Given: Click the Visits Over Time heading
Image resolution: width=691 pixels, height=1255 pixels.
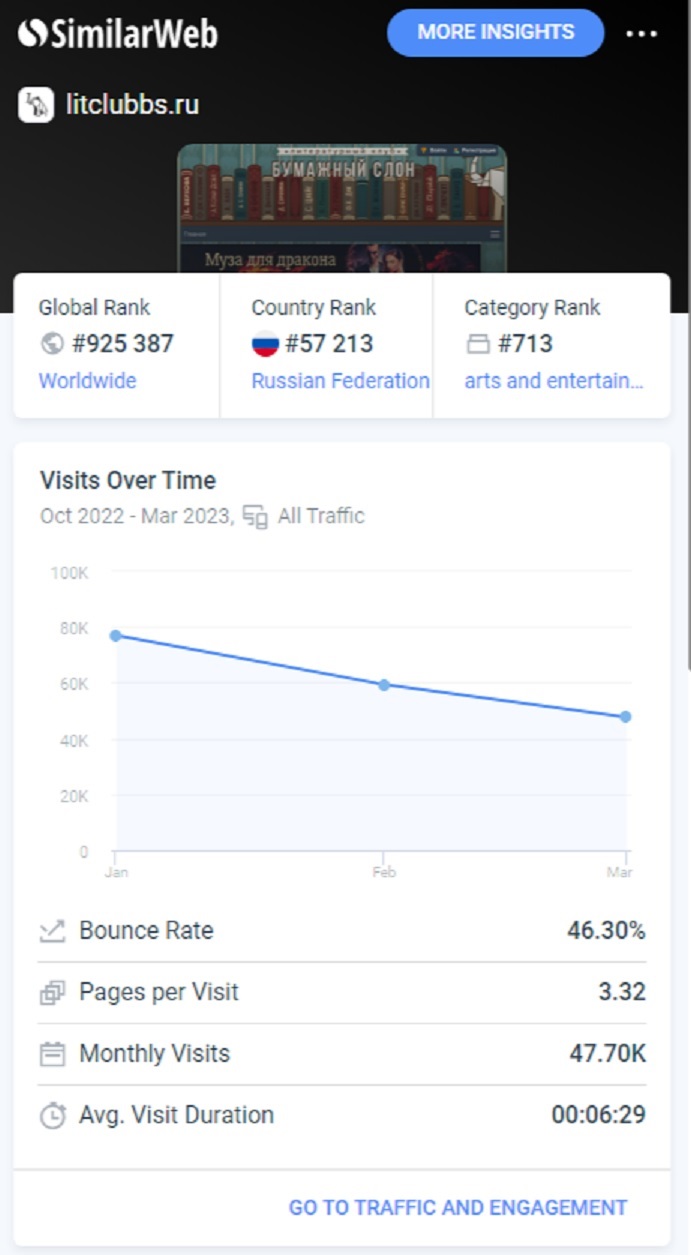Looking at the screenshot, I should coord(128,480).
